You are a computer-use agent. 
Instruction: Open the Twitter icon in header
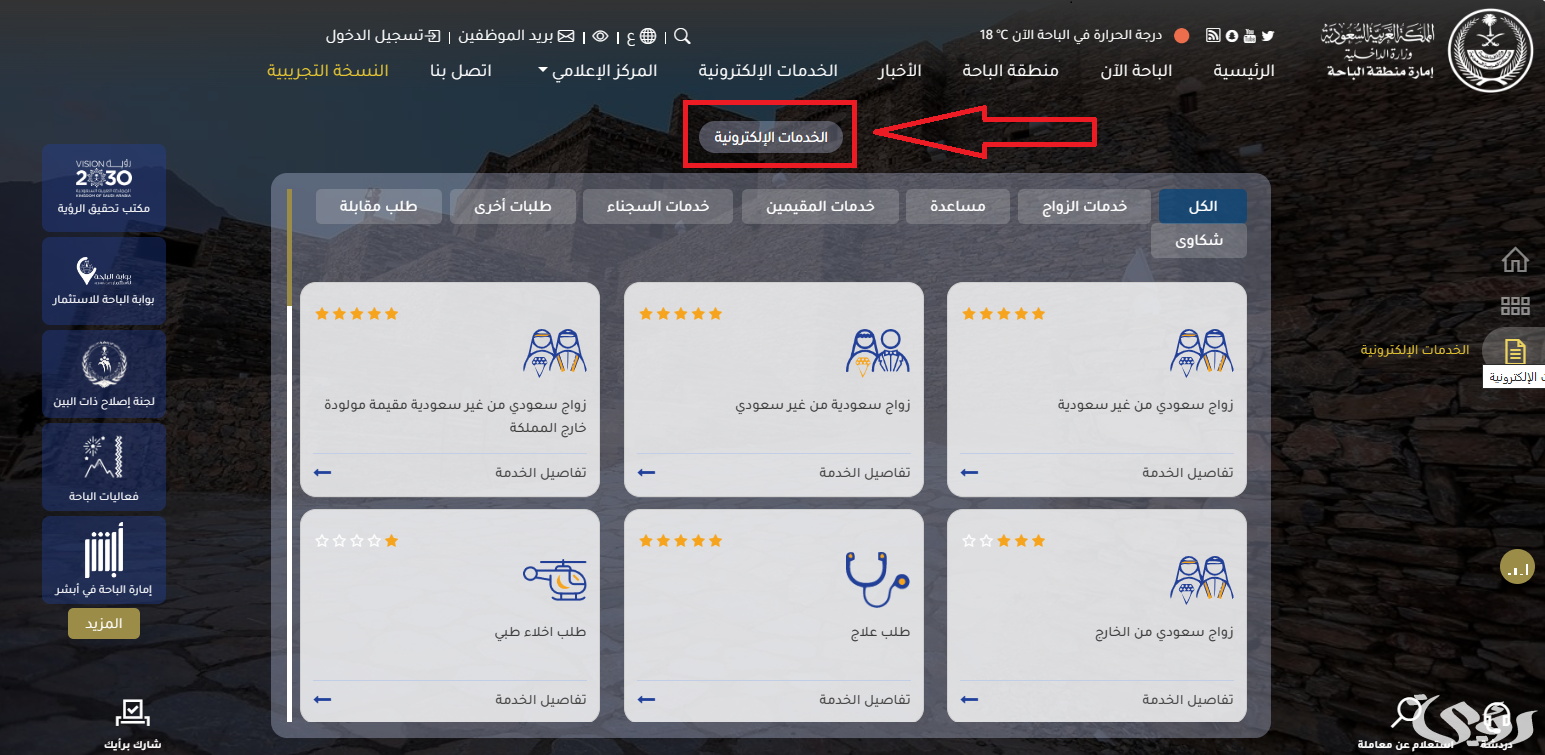[x=1268, y=35]
